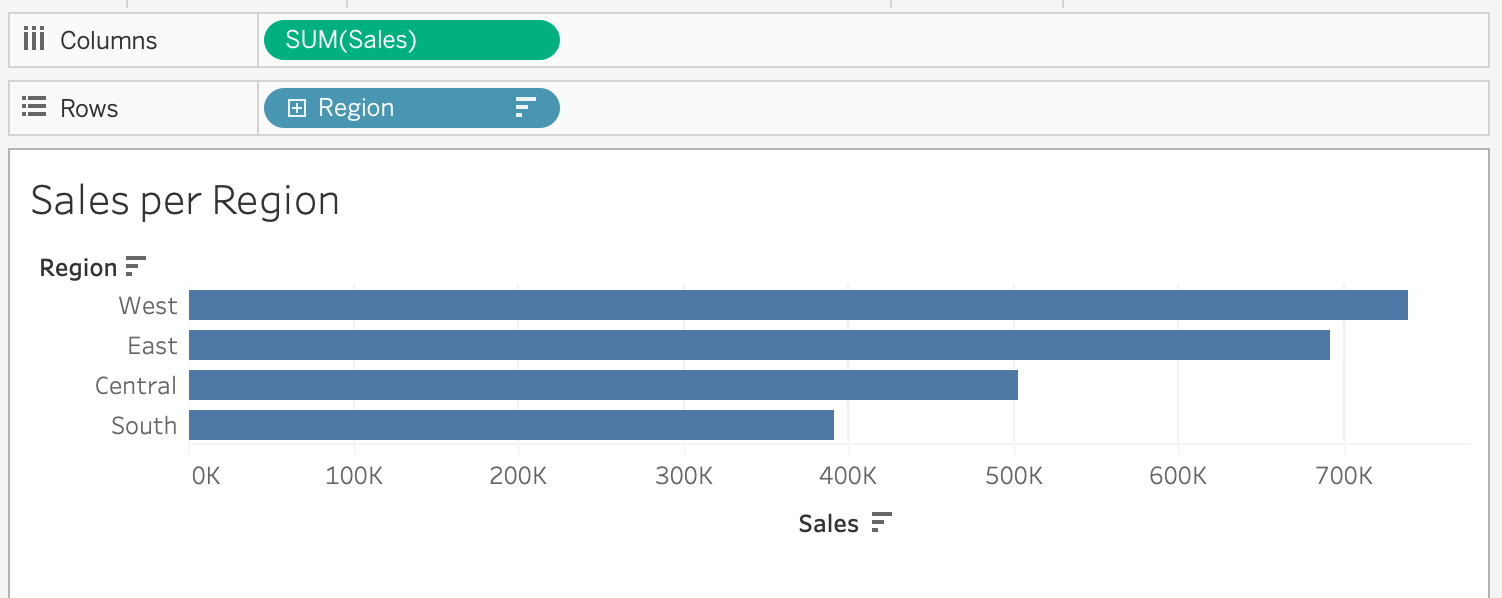This screenshot has width=1502, height=598.
Task: Click the Central row label
Action: point(136,385)
